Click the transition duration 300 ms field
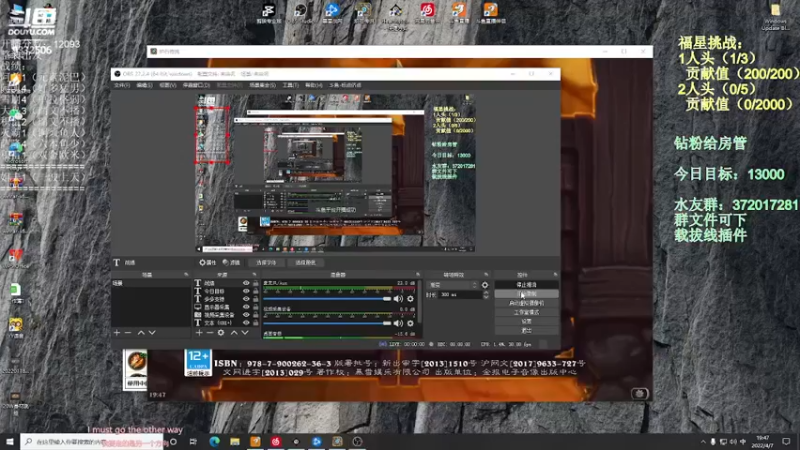This screenshot has width=800, height=450. click(460, 295)
